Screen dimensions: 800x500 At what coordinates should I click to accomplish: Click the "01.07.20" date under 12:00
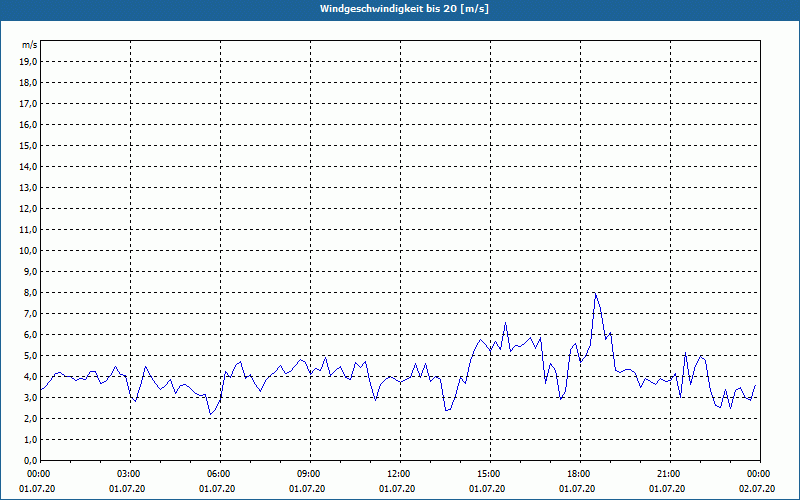(397, 489)
